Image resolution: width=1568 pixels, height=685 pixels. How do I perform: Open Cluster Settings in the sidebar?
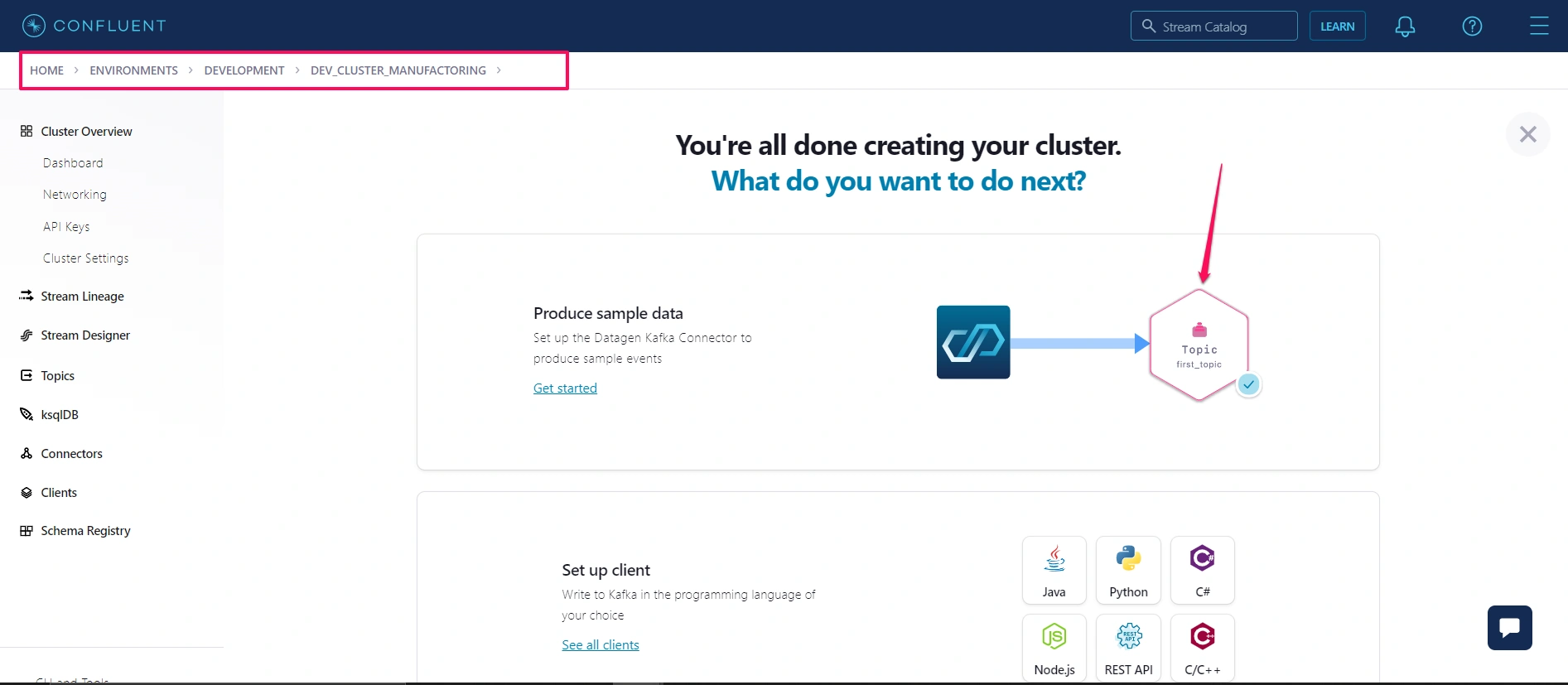click(x=86, y=258)
